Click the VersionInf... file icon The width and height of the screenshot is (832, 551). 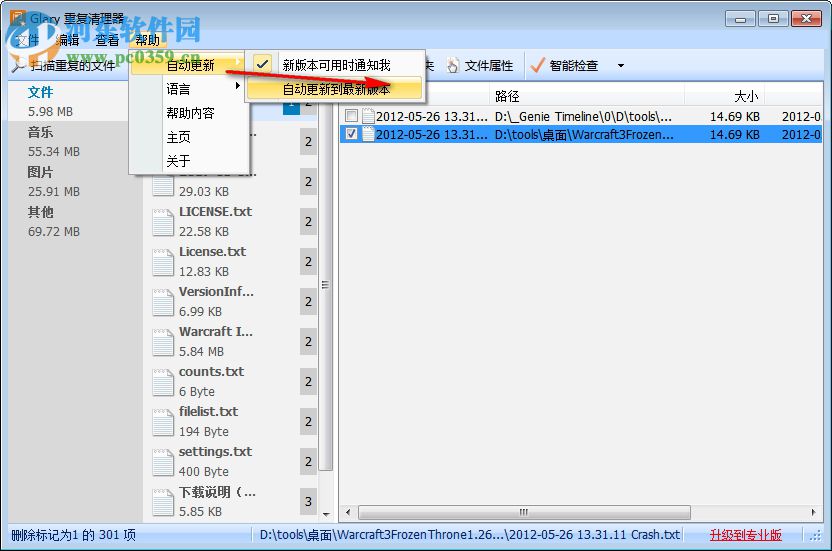(x=163, y=302)
